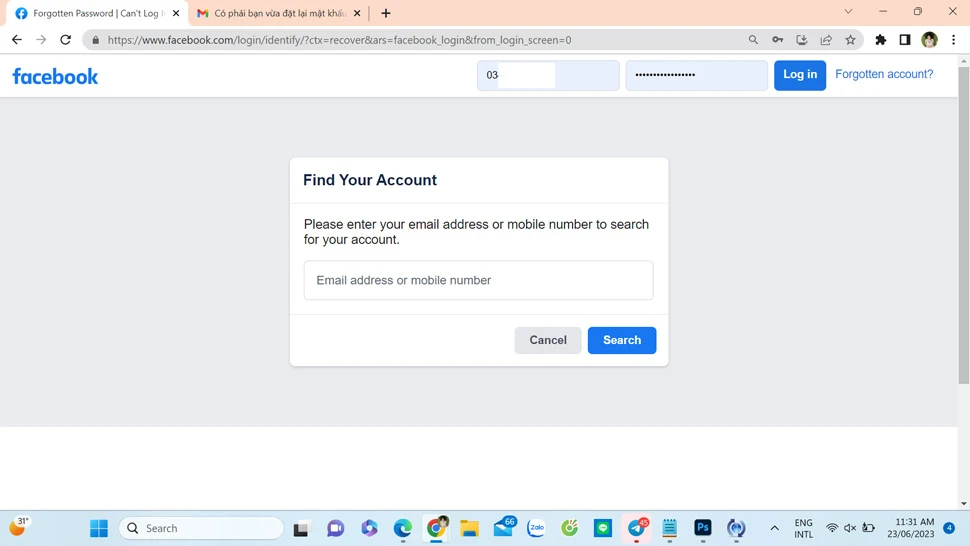The image size is (970, 546).
Task: View site info via the padlock icon
Action: [x=95, y=40]
